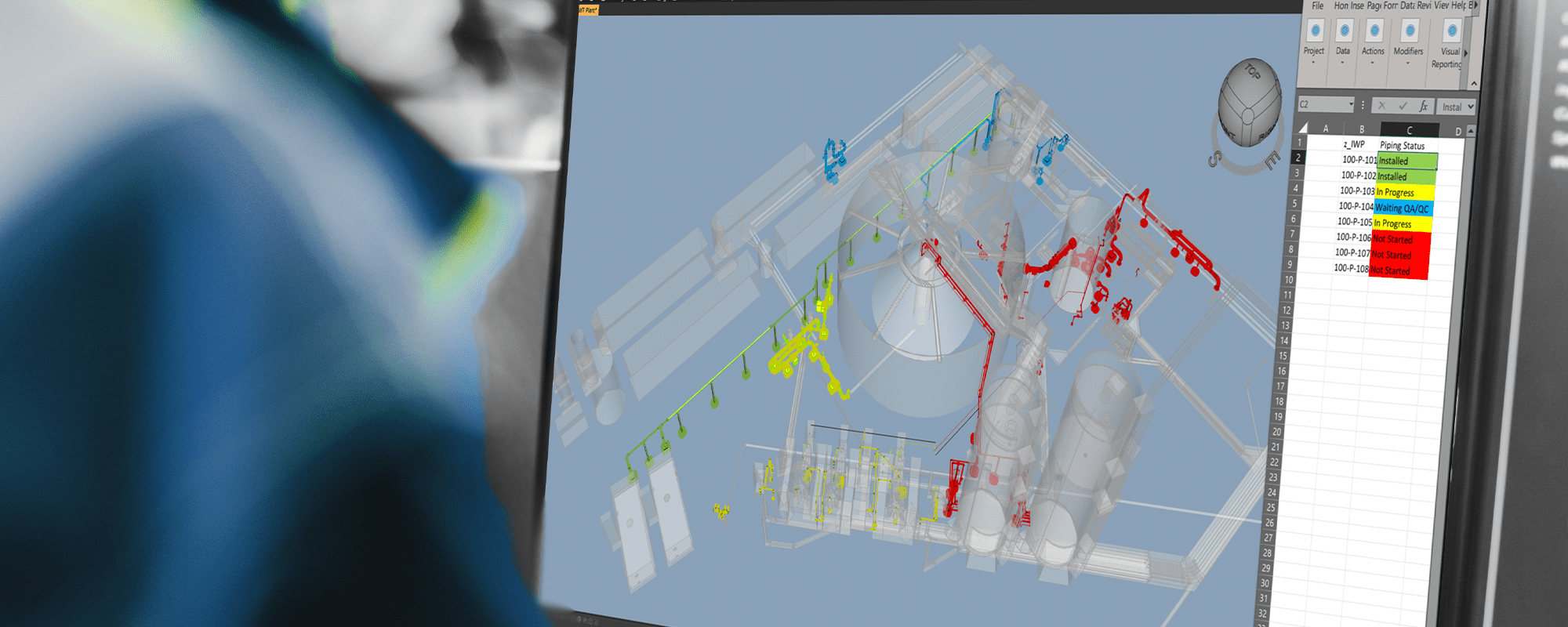Click the blue Waiting QA/QC cell
Screen dimensions: 1568x627
pos(1403,208)
